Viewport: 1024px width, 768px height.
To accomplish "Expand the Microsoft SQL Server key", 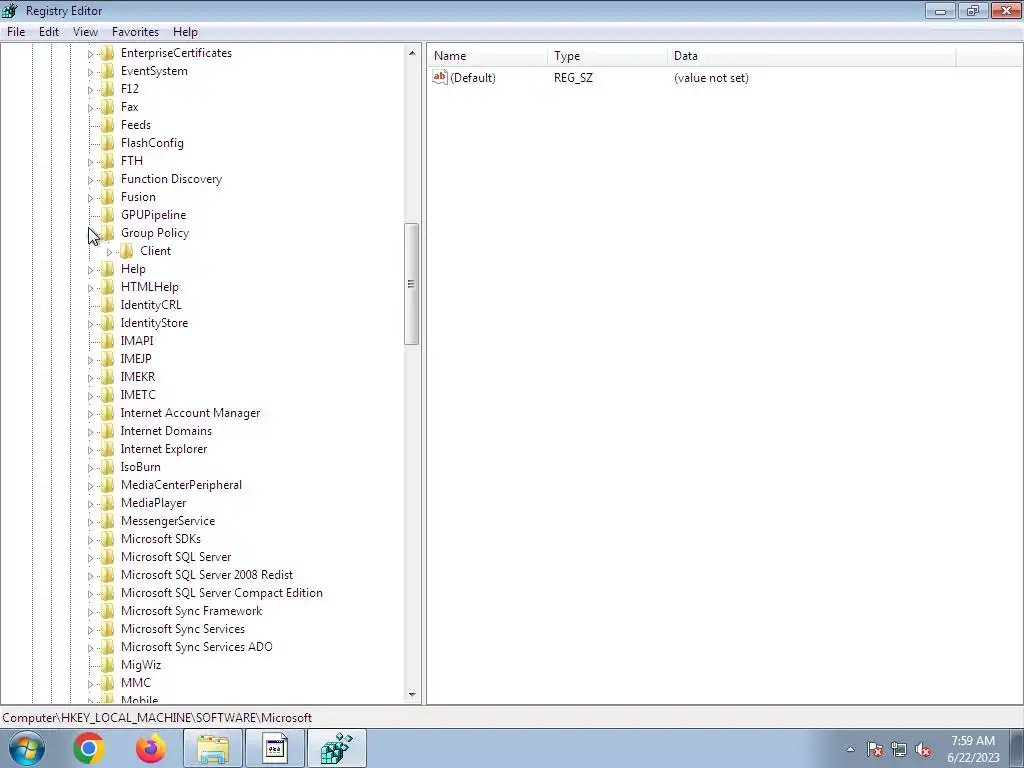I will click(90, 558).
